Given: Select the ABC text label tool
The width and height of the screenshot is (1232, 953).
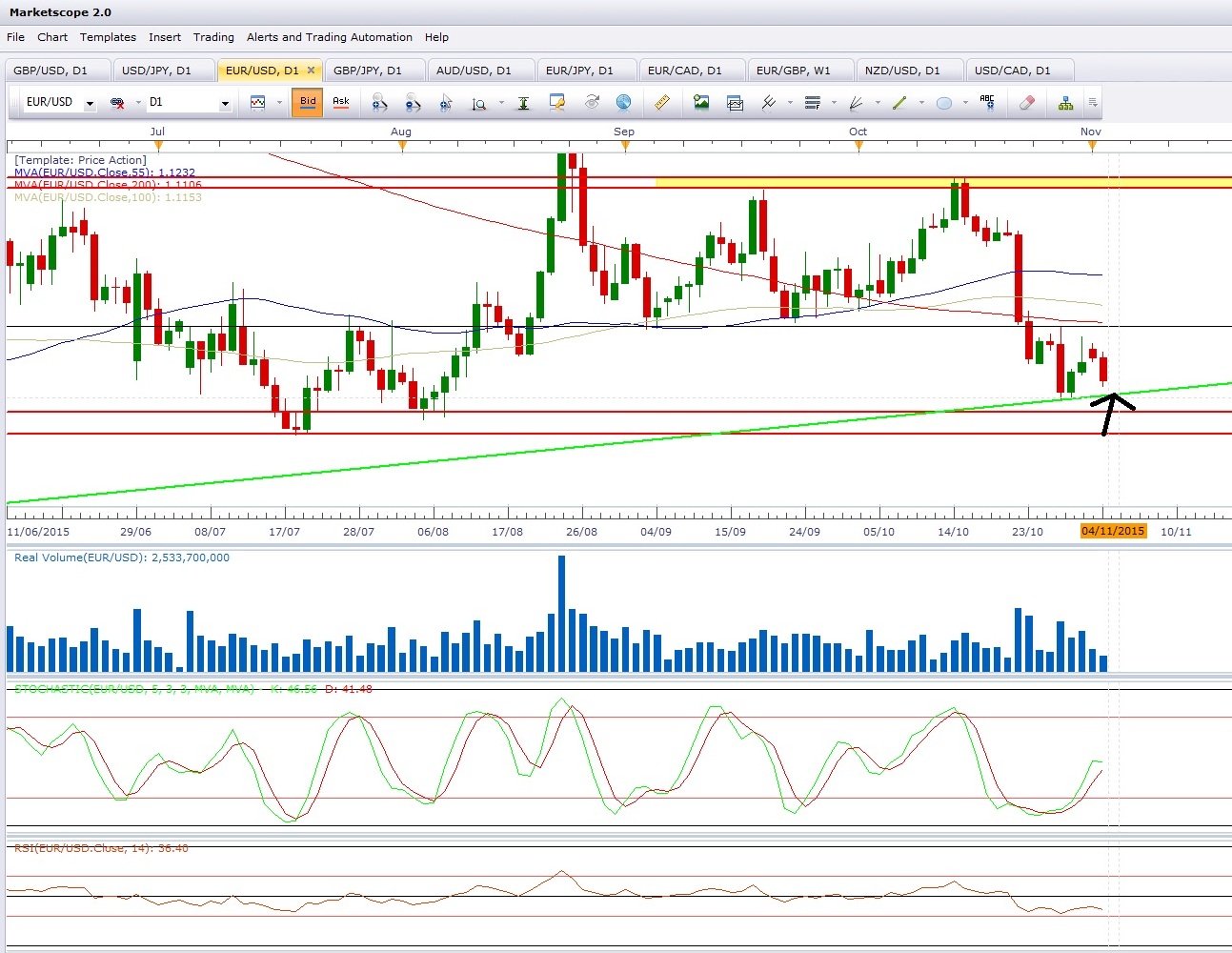Looking at the screenshot, I should (987, 102).
